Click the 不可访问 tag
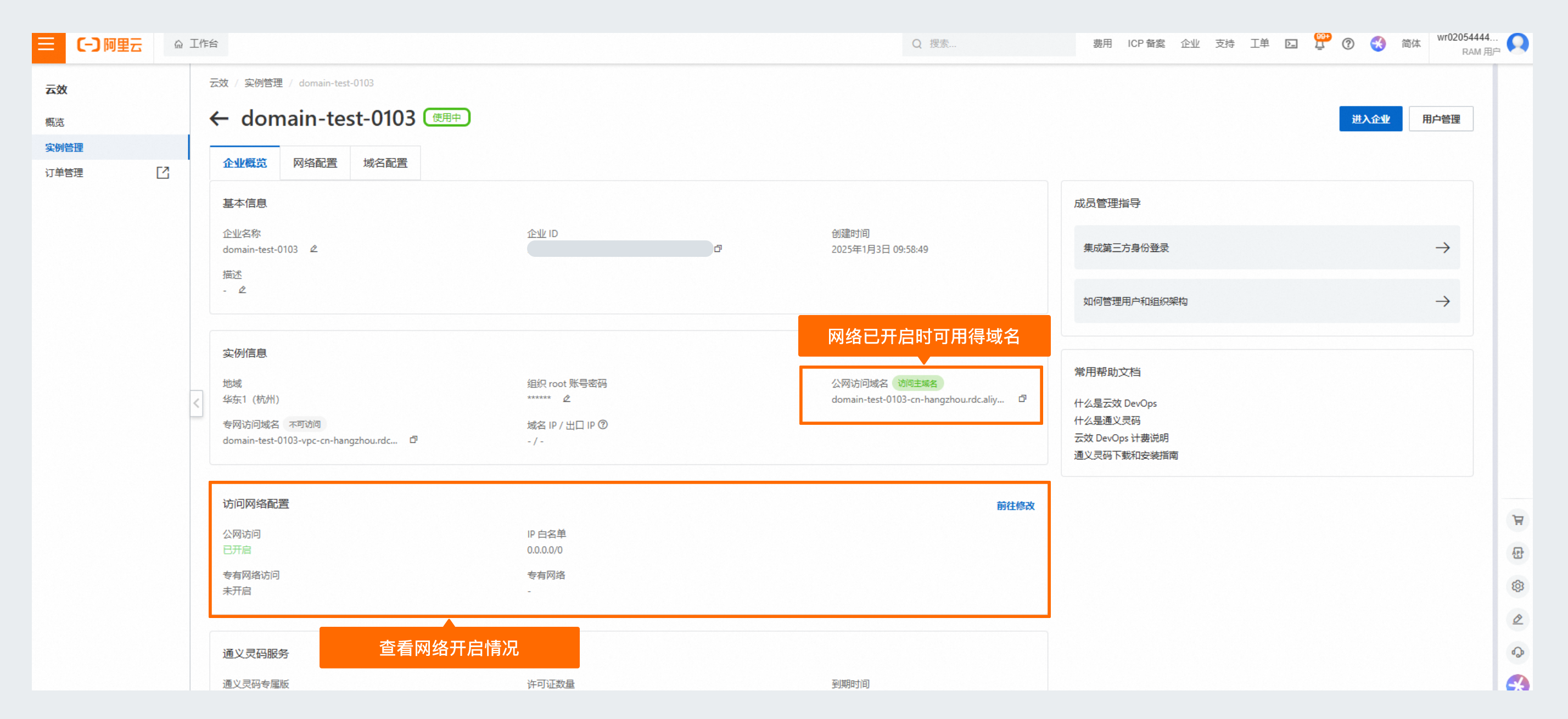The height and width of the screenshot is (719, 1568). pos(304,424)
